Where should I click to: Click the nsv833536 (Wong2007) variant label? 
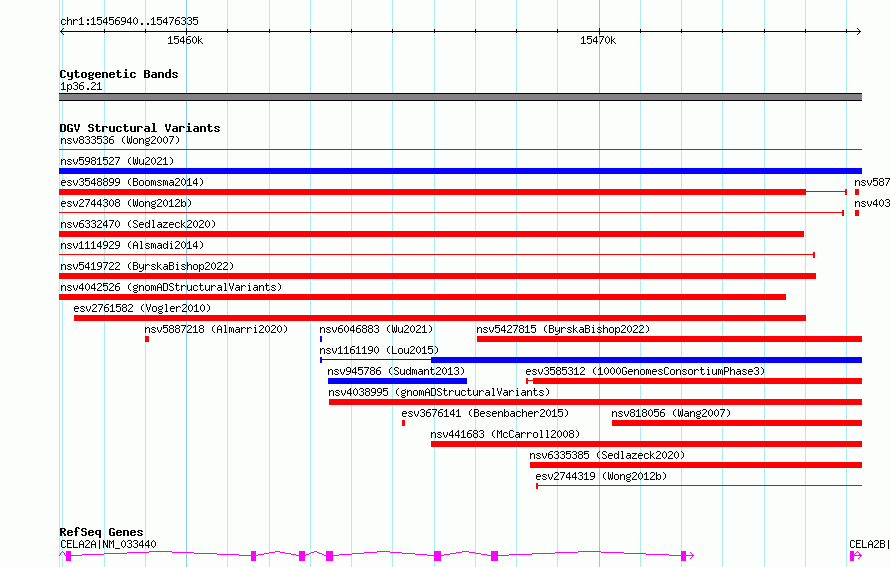pos(120,140)
